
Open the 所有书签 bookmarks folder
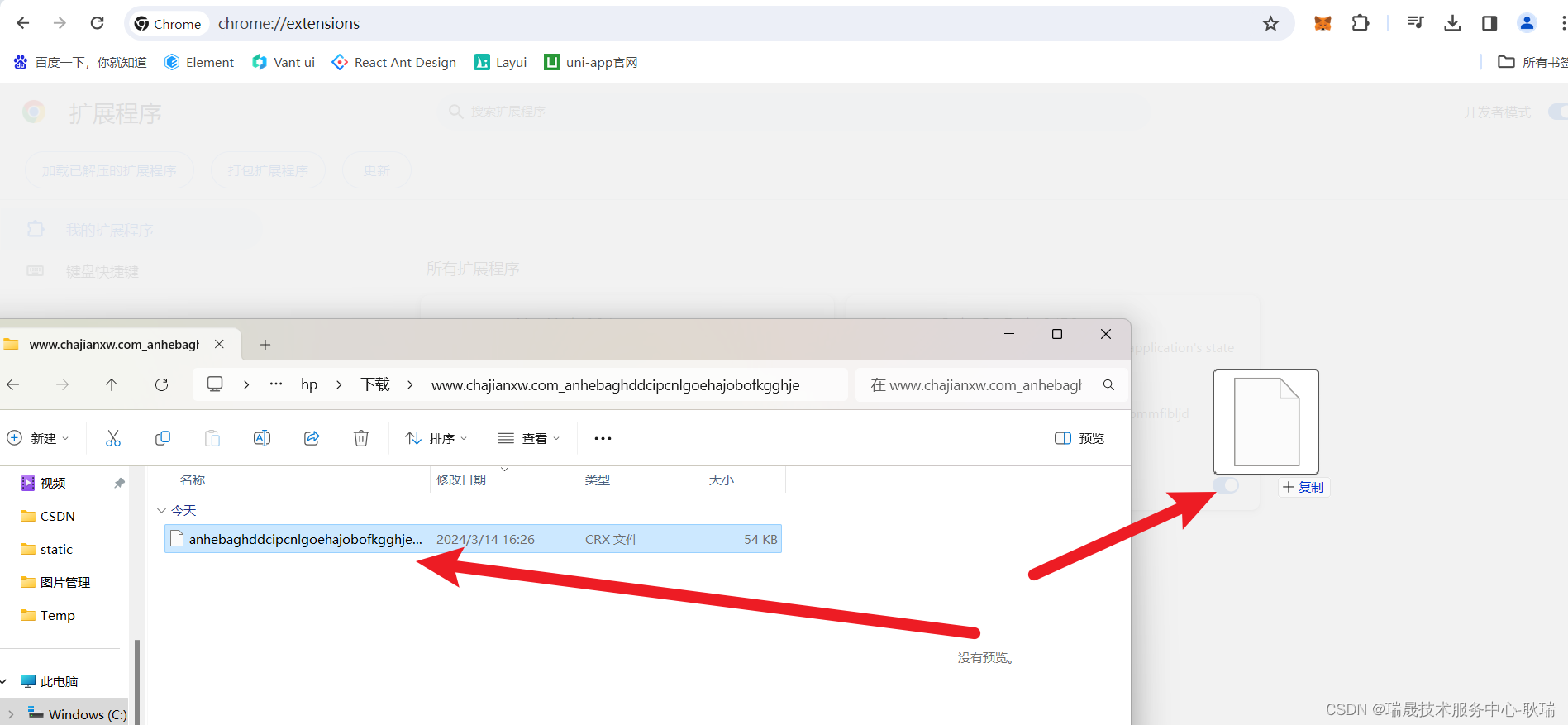coord(1532,62)
